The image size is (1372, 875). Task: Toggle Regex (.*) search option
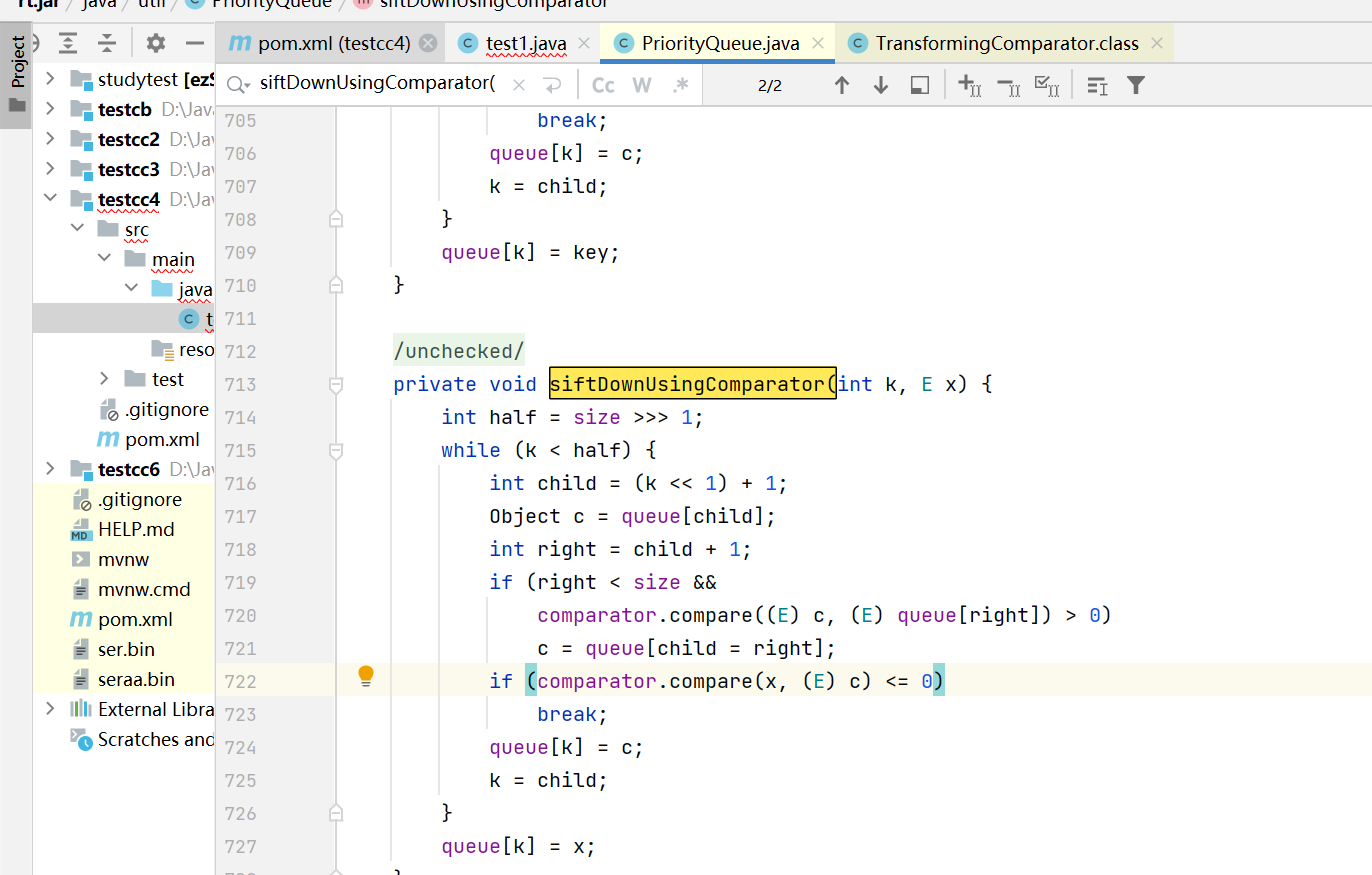681,85
